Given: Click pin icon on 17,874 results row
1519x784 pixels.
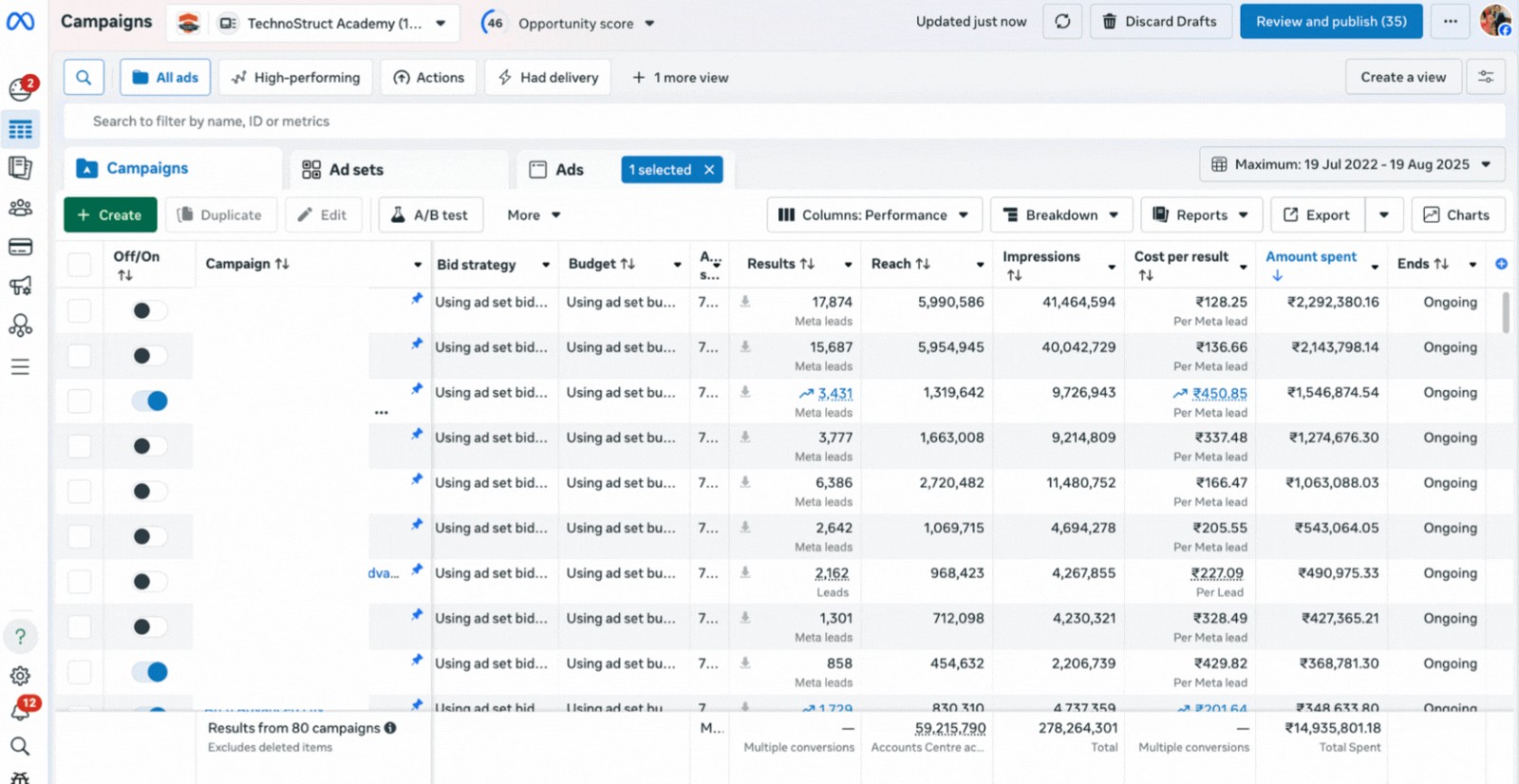Looking at the screenshot, I should [x=416, y=298].
